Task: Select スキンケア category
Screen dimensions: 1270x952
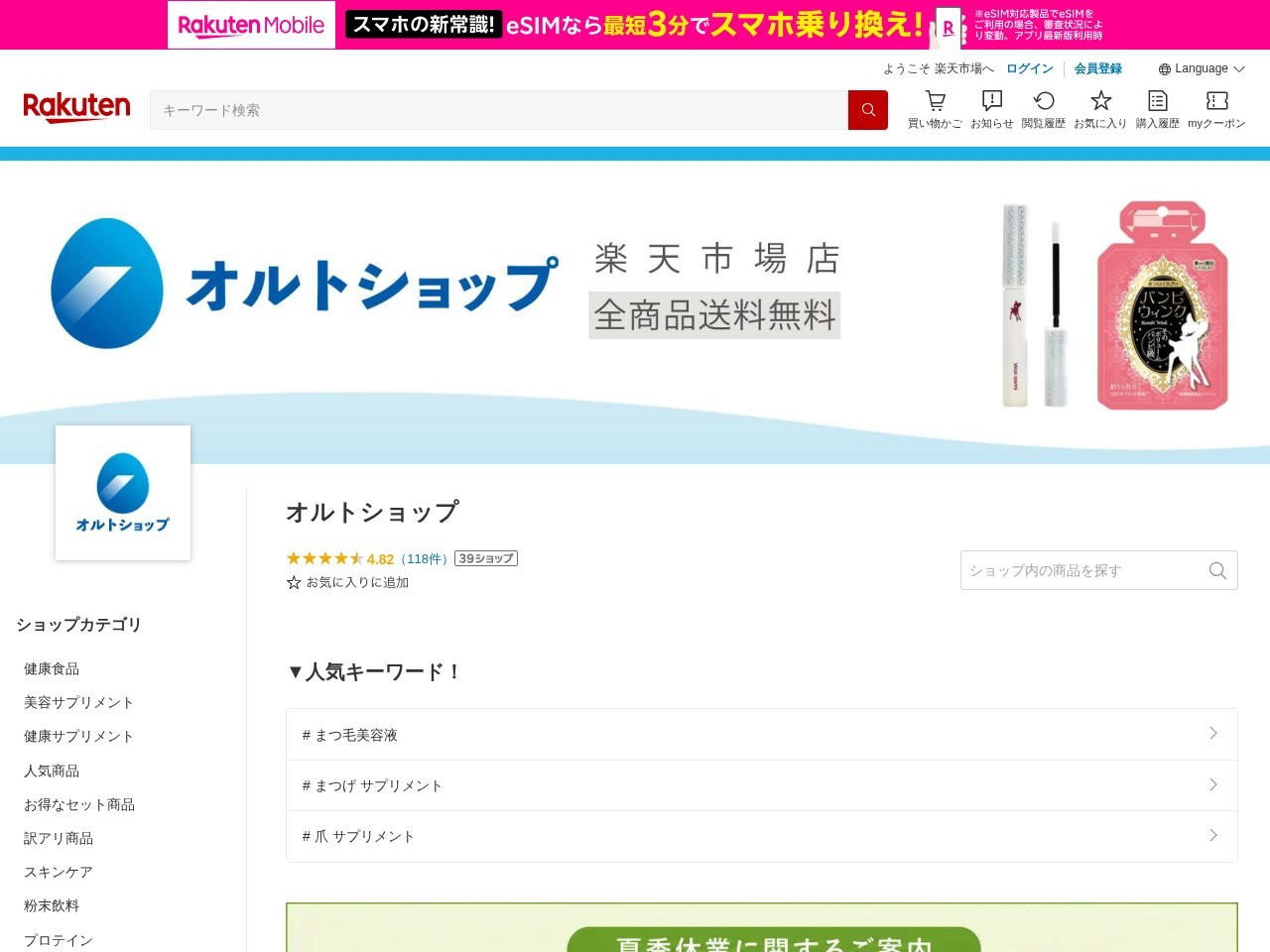Action: pos(59,873)
